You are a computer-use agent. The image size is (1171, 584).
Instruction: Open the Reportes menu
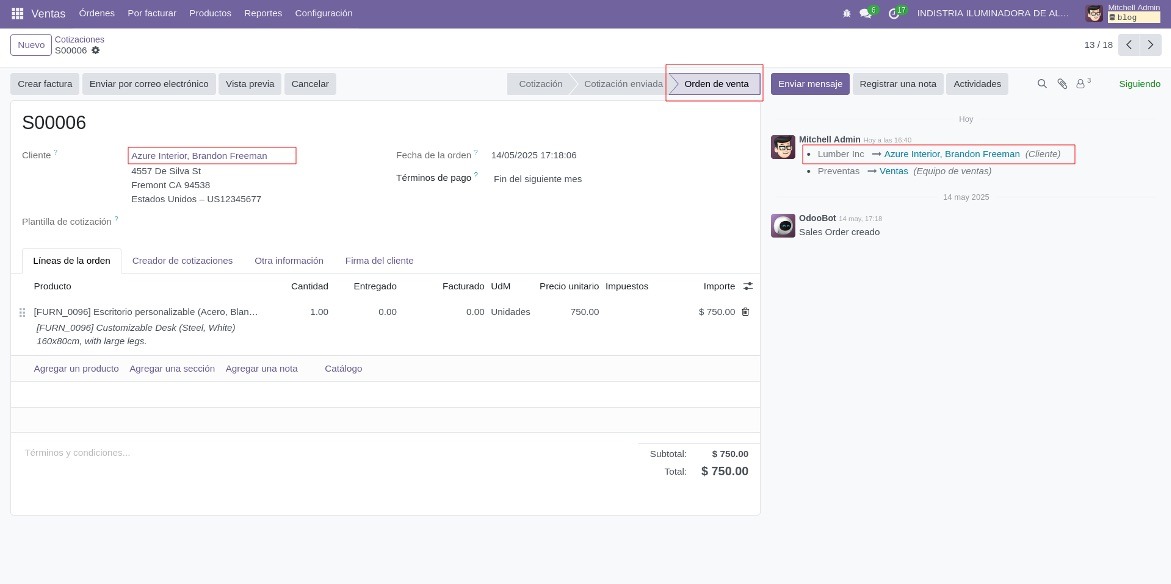pos(263,13)
